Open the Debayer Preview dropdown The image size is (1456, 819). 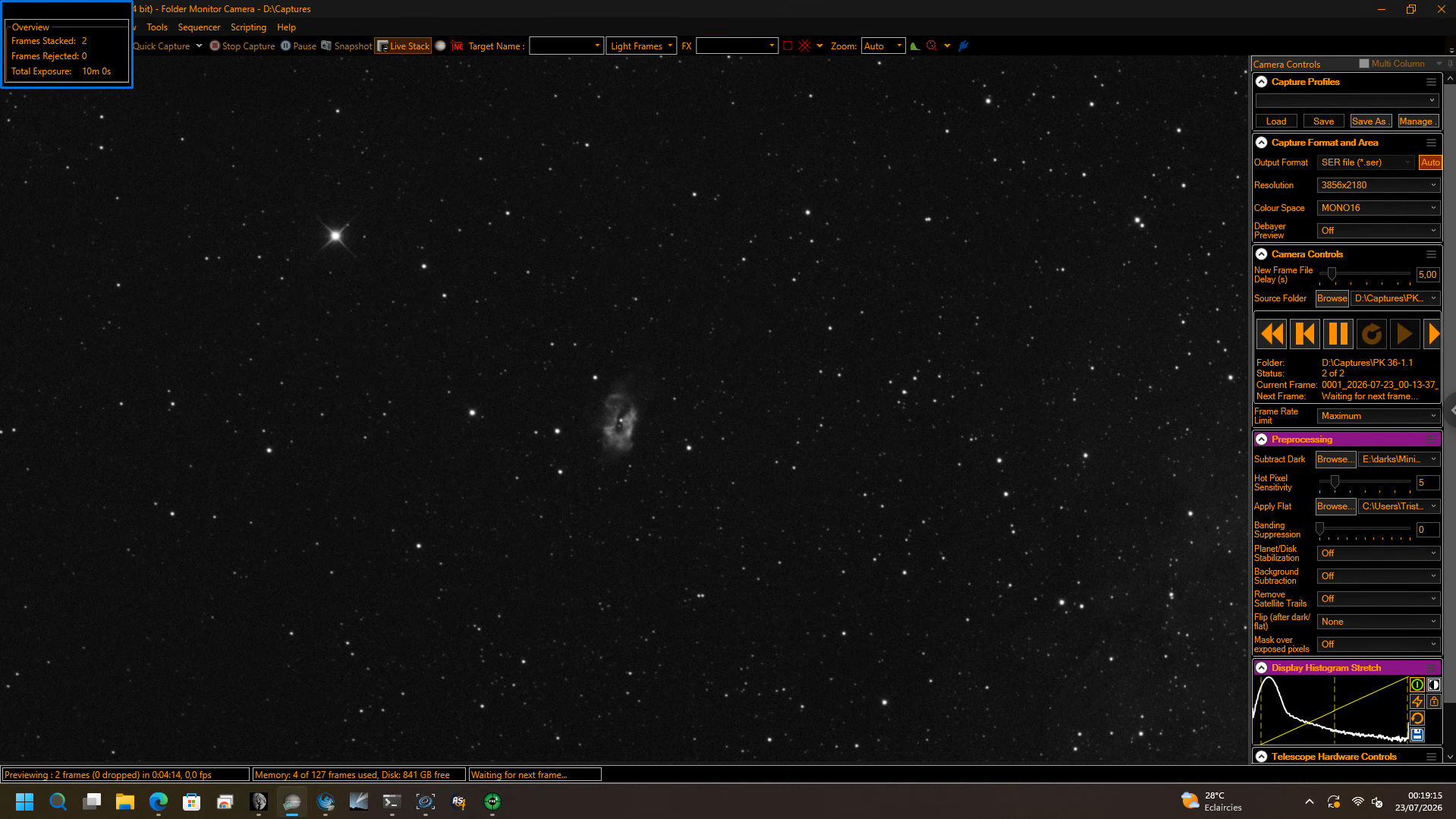(1378, 231)
